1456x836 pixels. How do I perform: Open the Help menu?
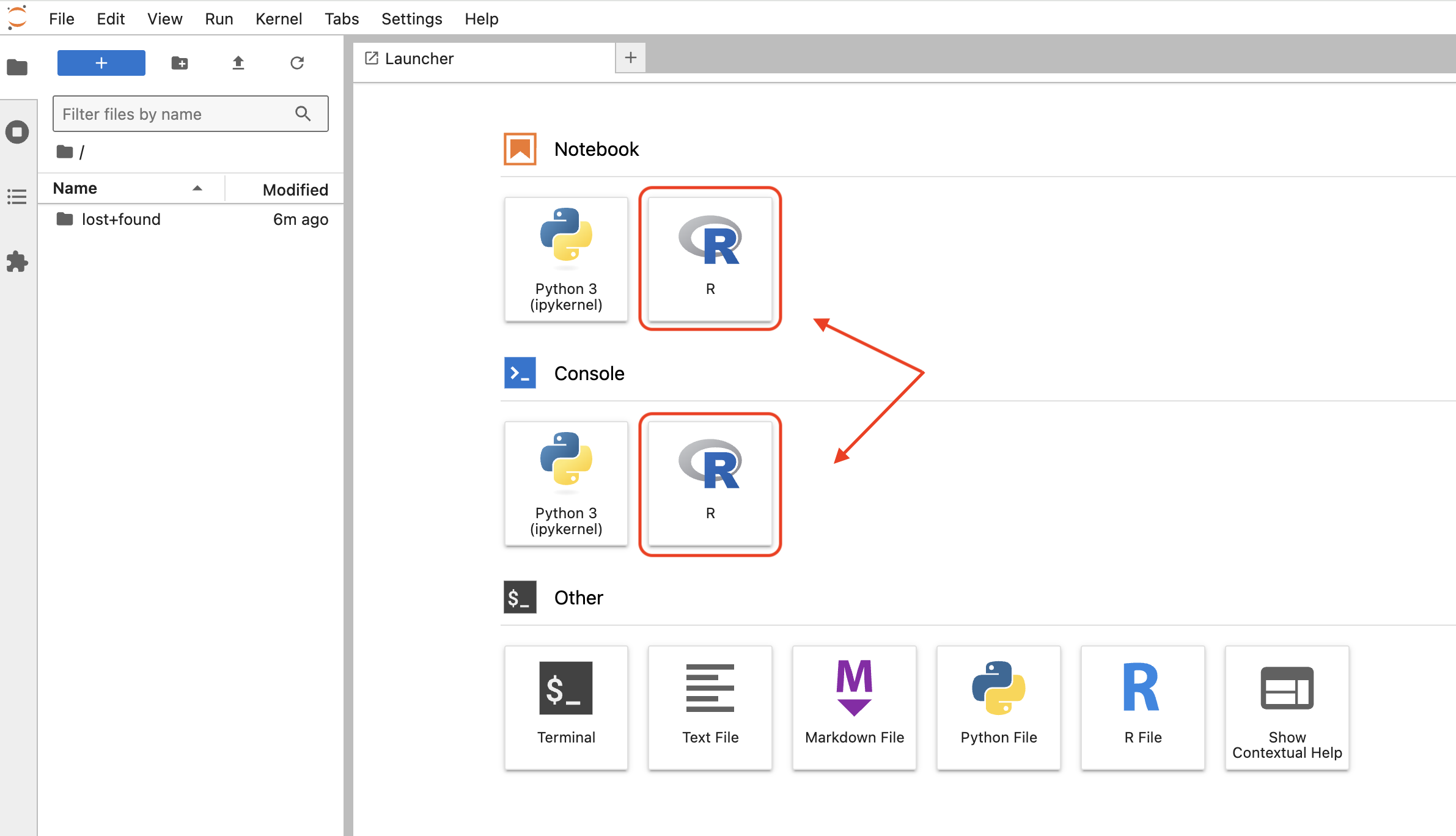coord(481,19)
